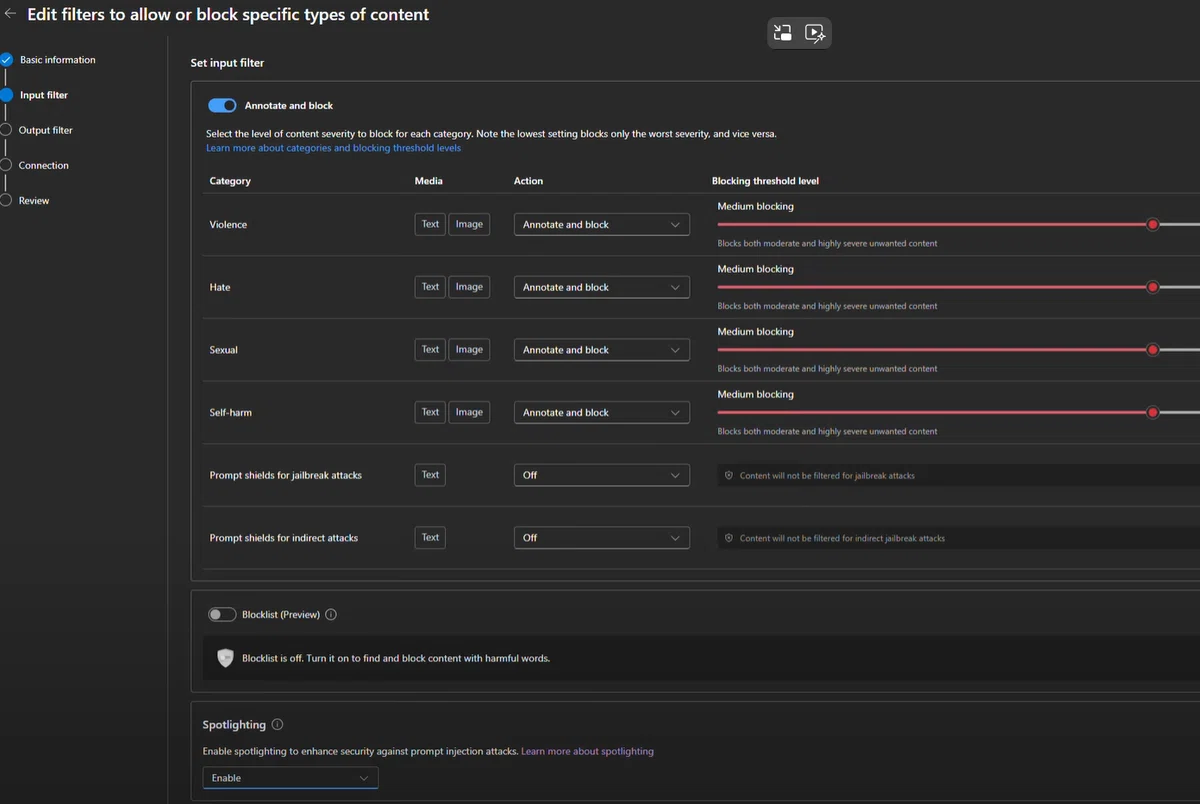This screenshot has height=804, width=1200.
Task: Open the Action dropdown for Self-harm
Action: (602, 412)
